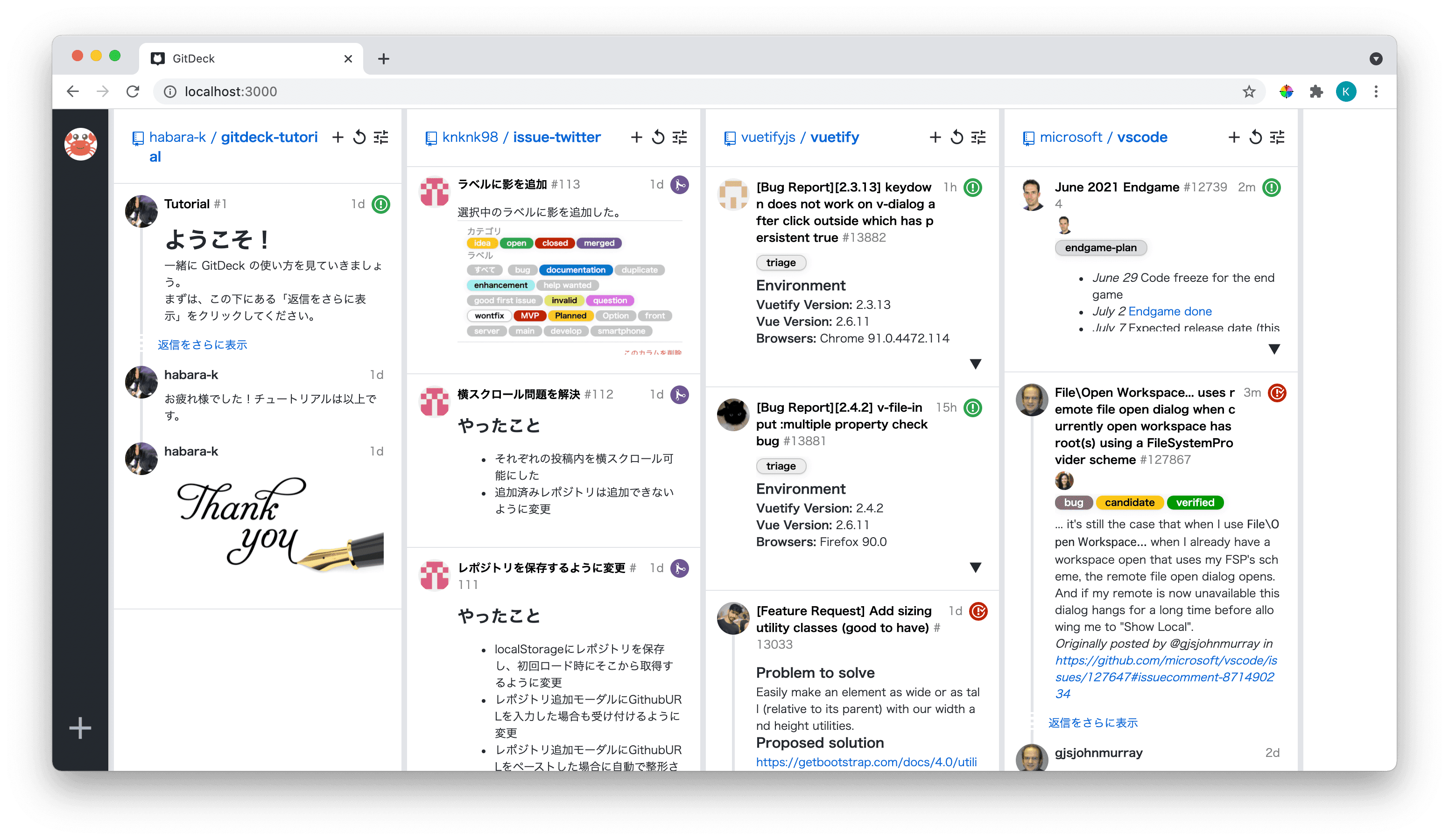Open the knknk98 / issue-twitter repo link
The width and height of the screenshot is (1449, 840).
click(521, 137)
